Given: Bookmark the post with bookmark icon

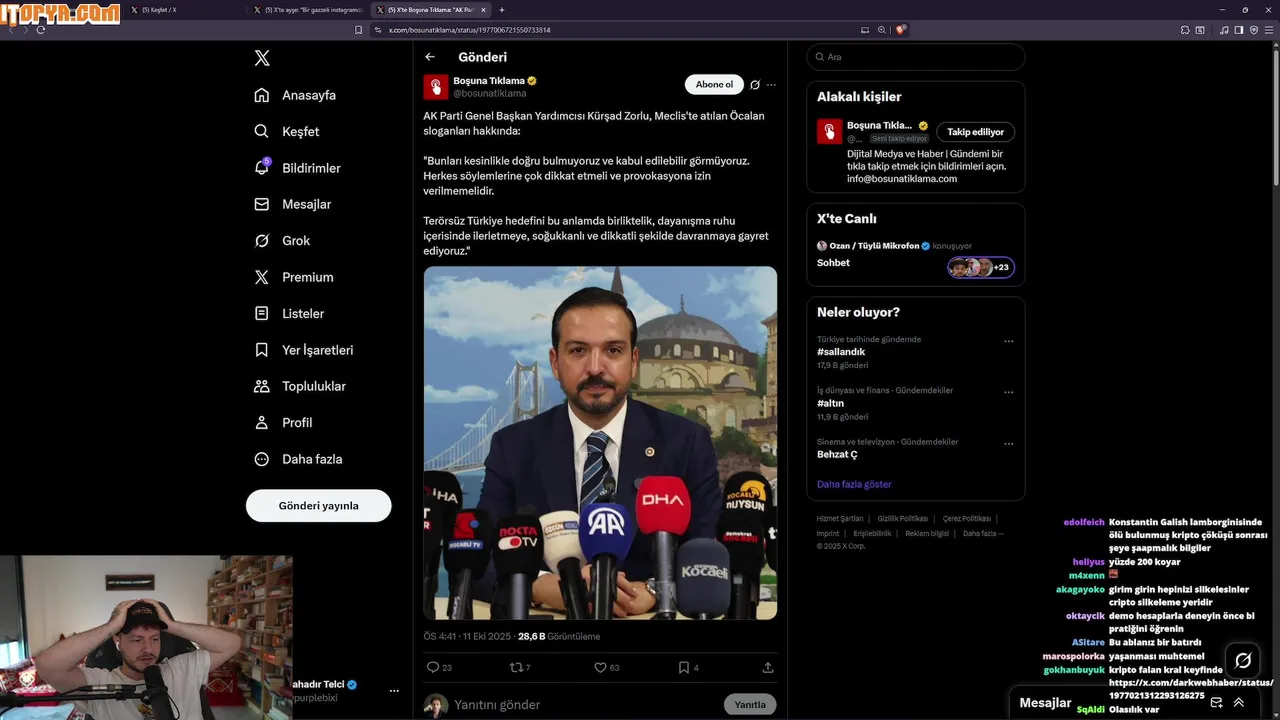Looking at the screenshot, I should click(x=684, y=667).
